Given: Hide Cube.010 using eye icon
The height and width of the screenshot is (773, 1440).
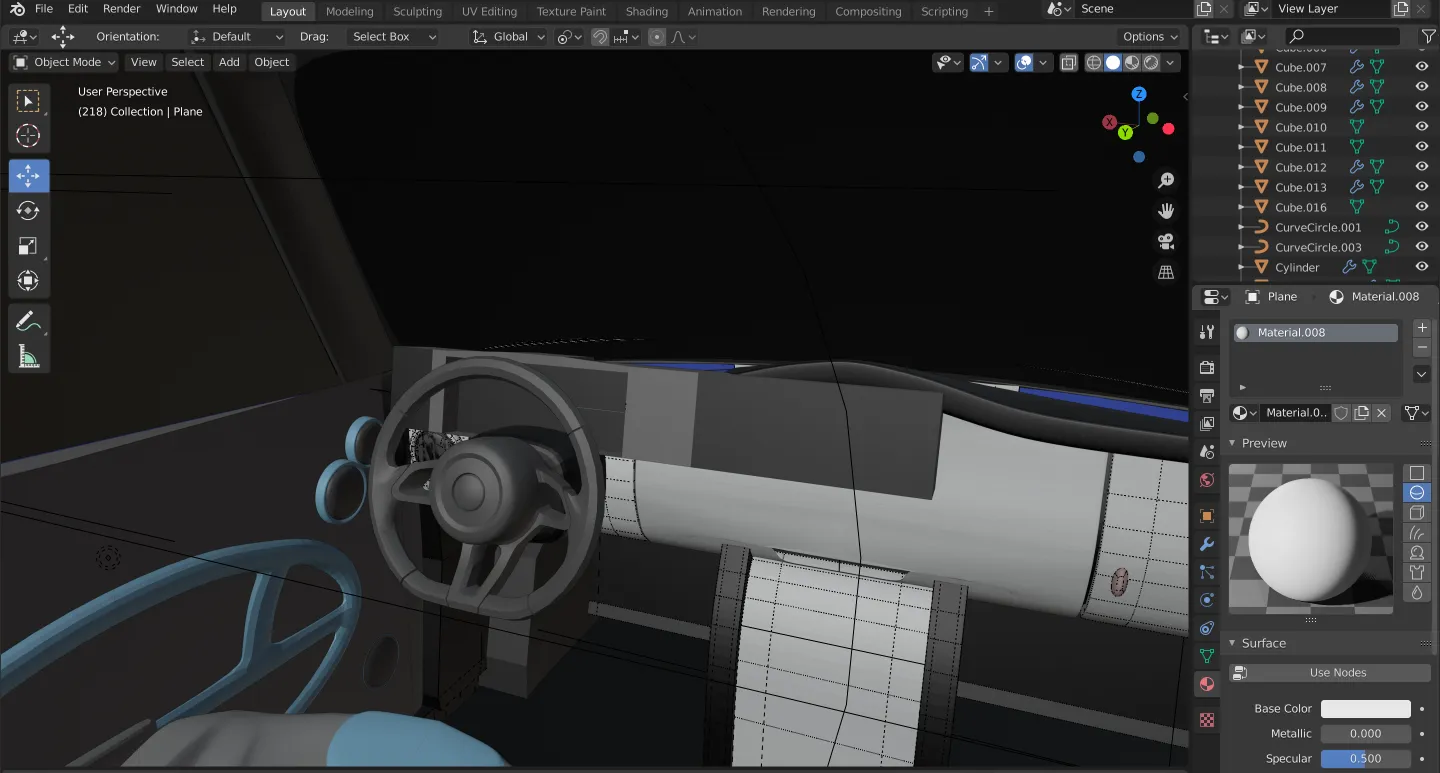Looking at the screenshot, I should tap(1421, 127).
